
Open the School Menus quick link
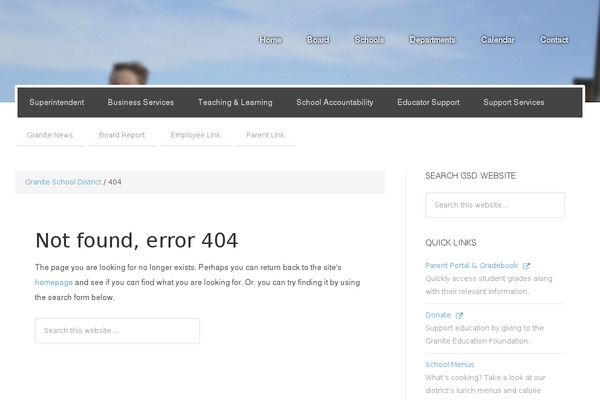coord(450,364)
